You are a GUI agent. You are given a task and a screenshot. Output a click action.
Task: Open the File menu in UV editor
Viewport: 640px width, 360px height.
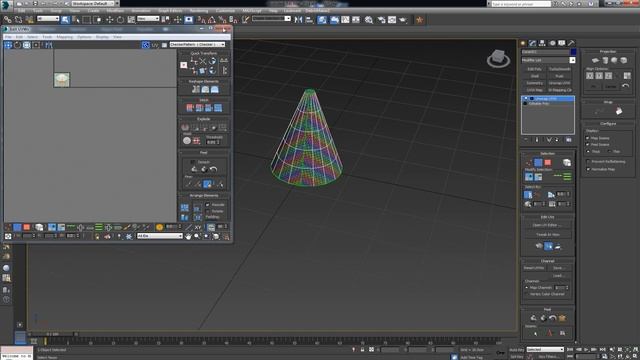tap(8, 37)
